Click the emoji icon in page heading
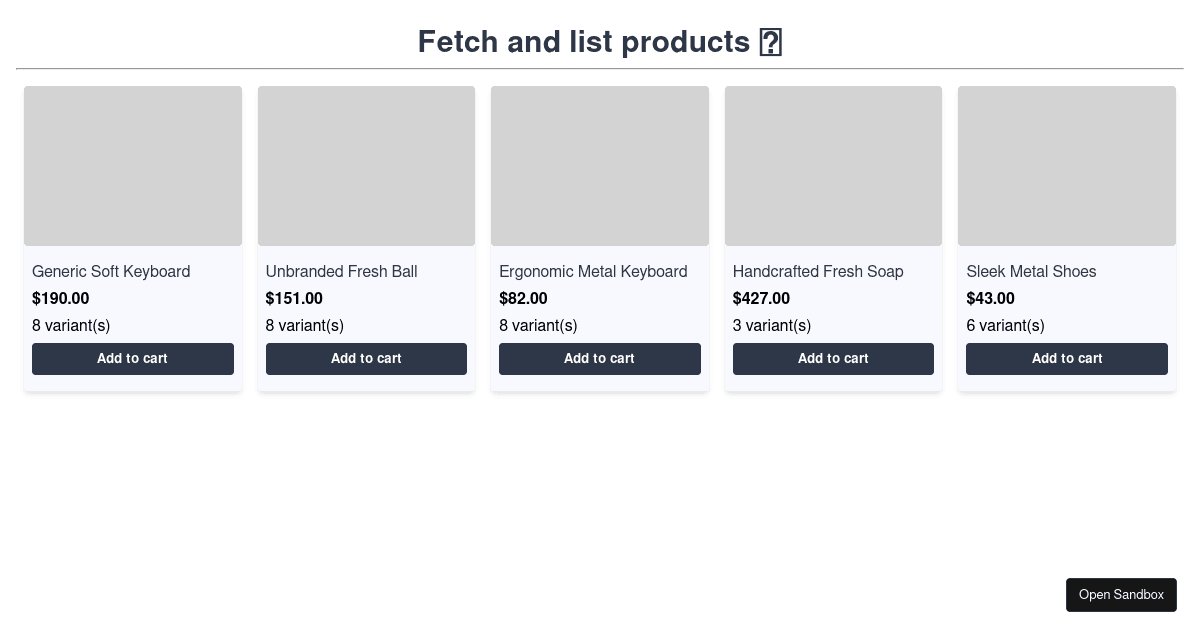 (x=770, y=42)
